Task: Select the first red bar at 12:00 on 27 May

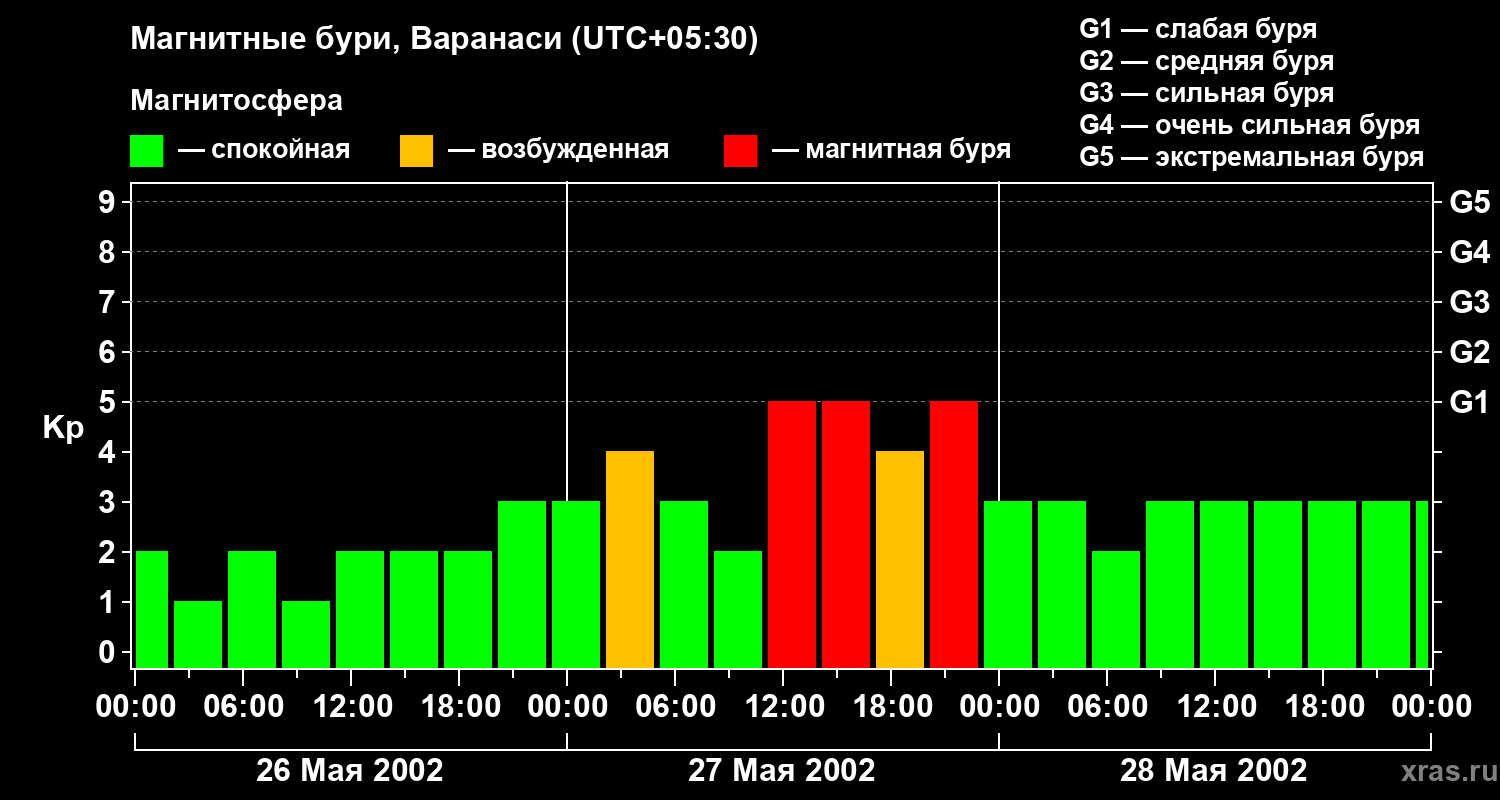Action: [792, 535]
